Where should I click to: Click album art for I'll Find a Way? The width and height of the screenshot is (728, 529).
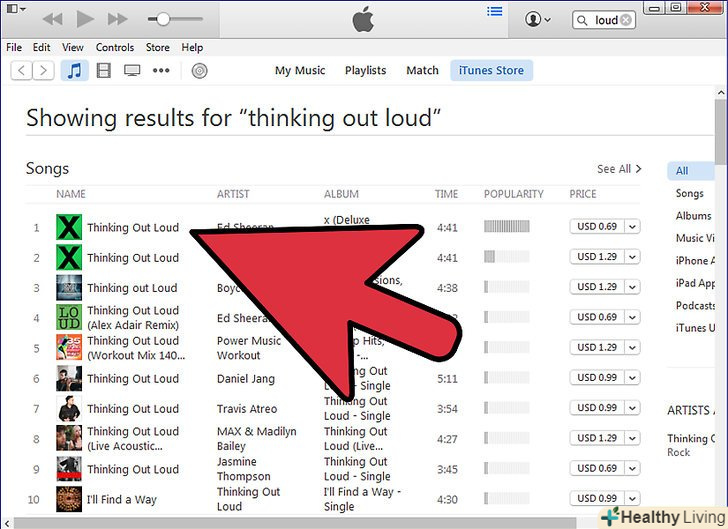(x=69, y=499)
